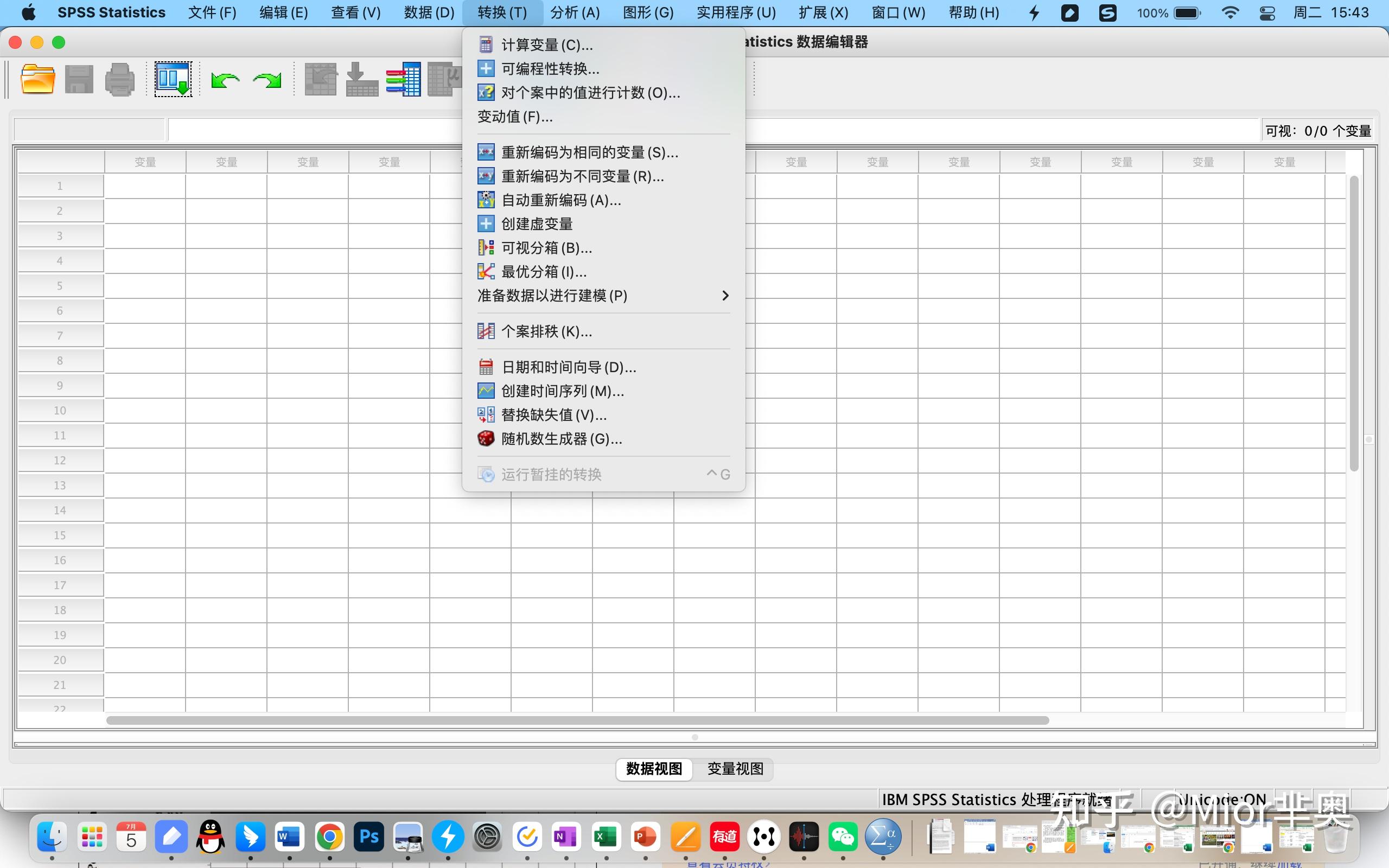This screenshot has height=868, width=1389.
Task: Close the open 转换 (T) menu in the menu bar
Action: [x=502, y=12]
